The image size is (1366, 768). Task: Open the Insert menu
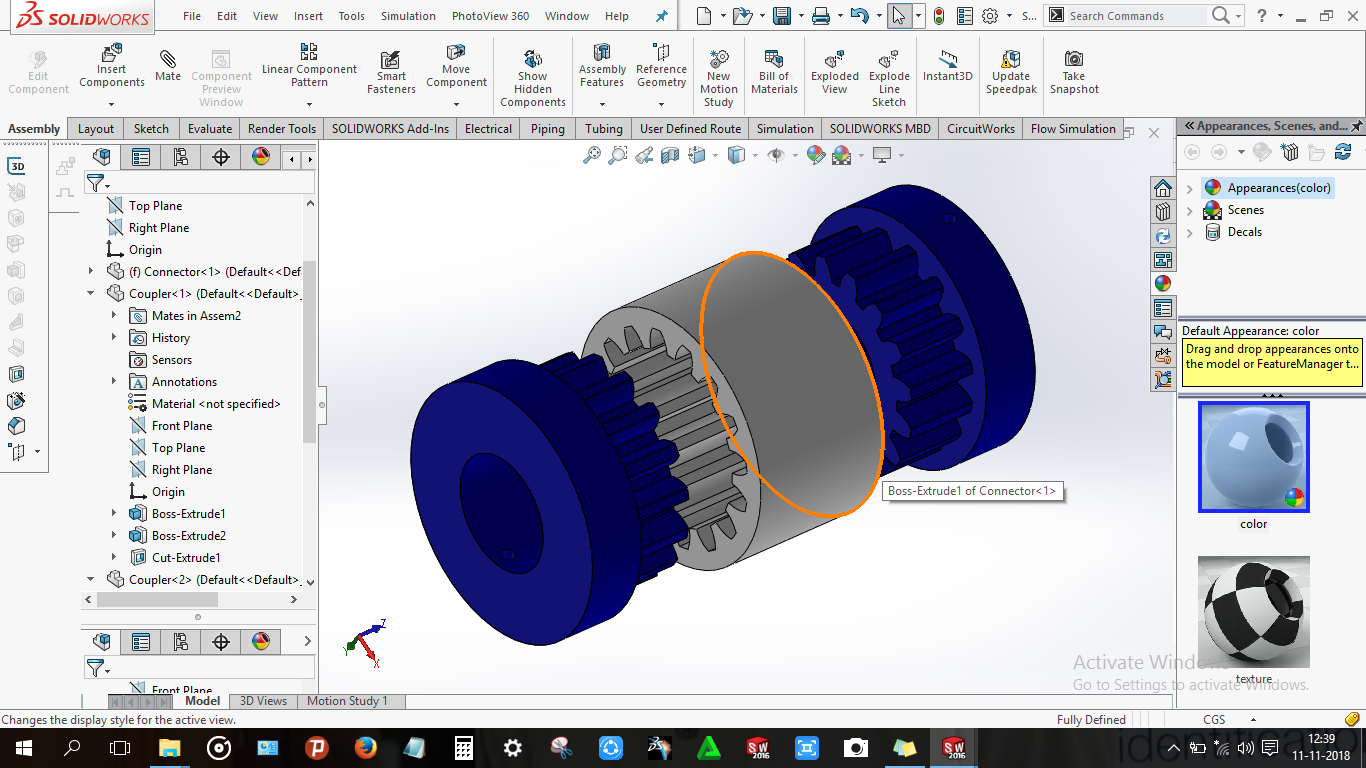(309, 16)
